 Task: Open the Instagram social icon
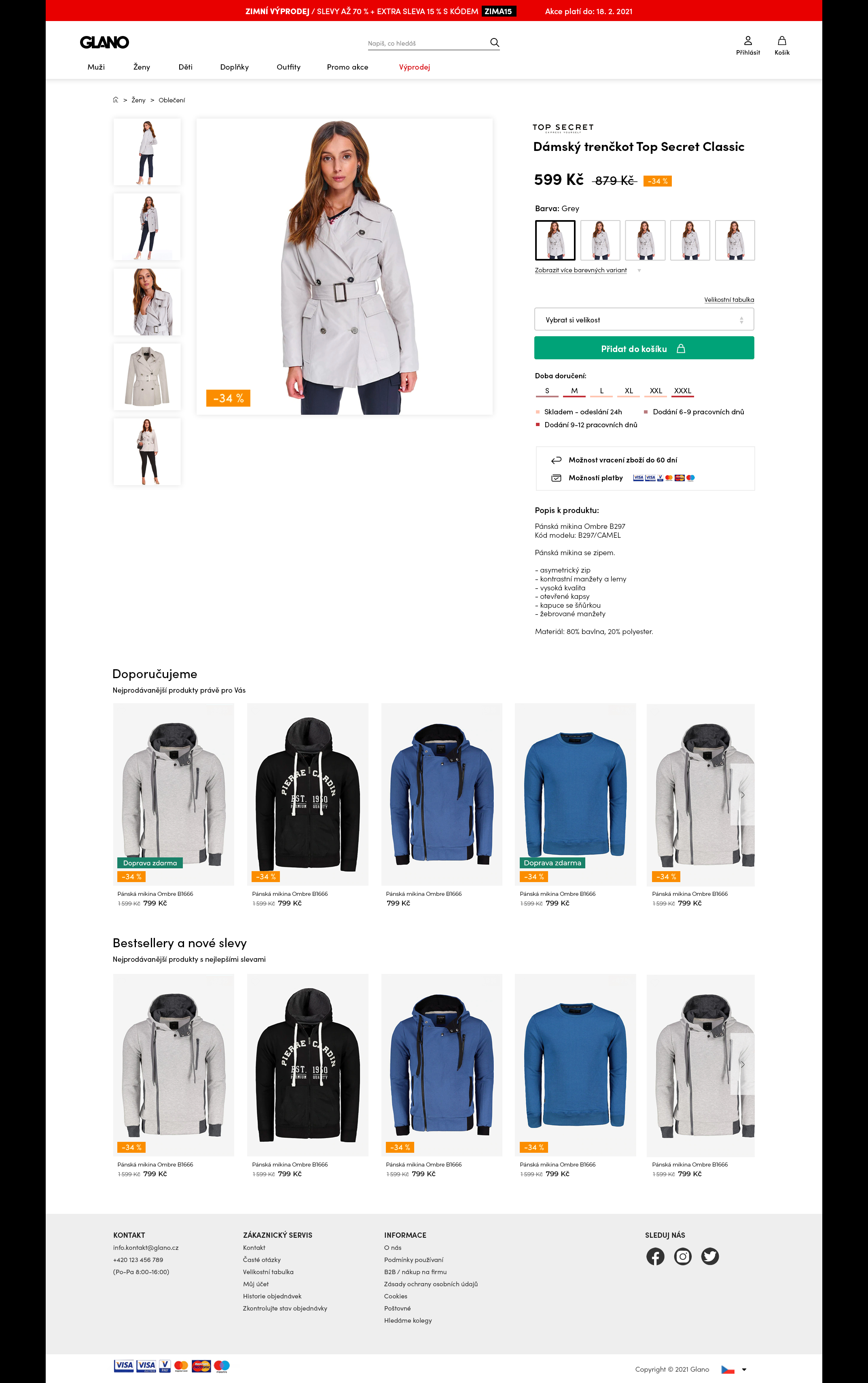(683, 1256)
